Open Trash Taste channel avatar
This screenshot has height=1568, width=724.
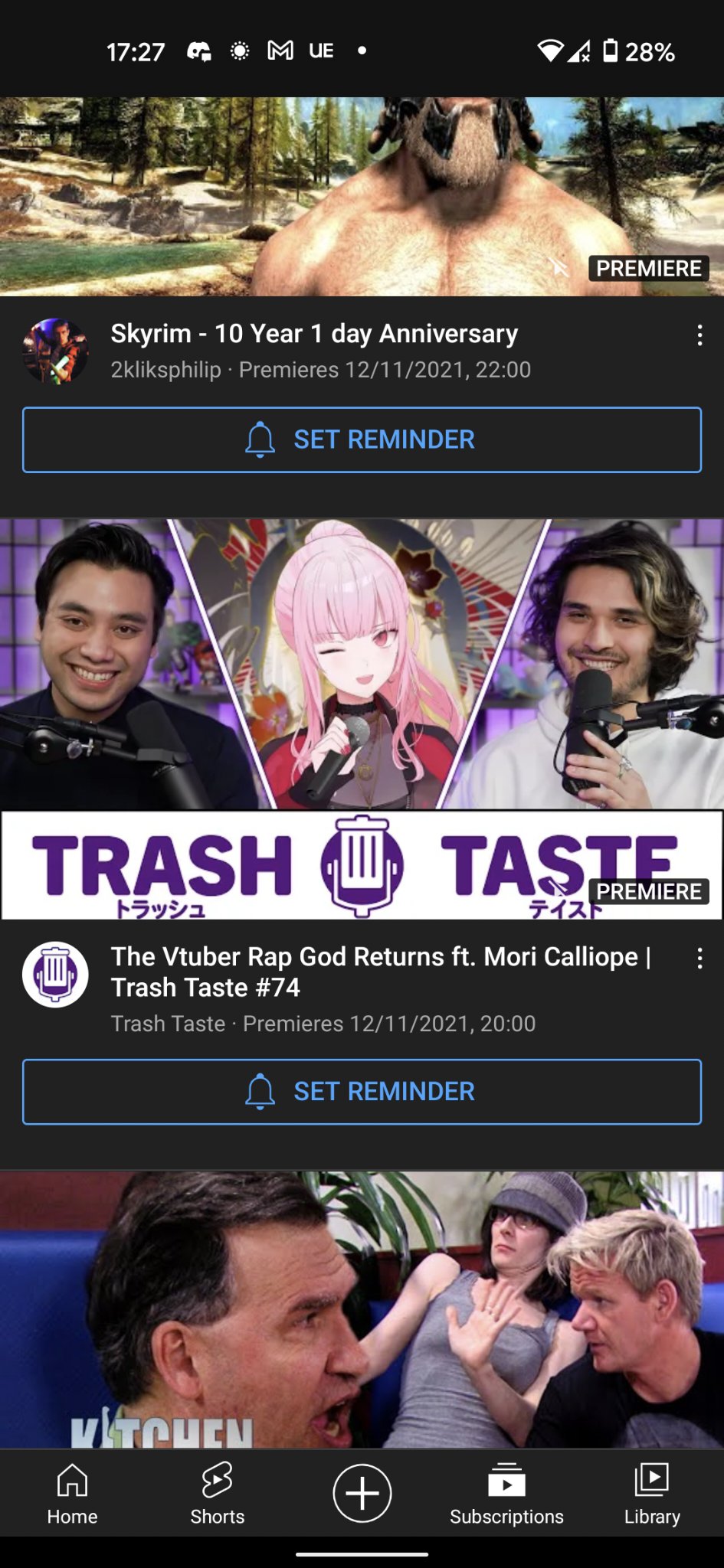[55, 974]
